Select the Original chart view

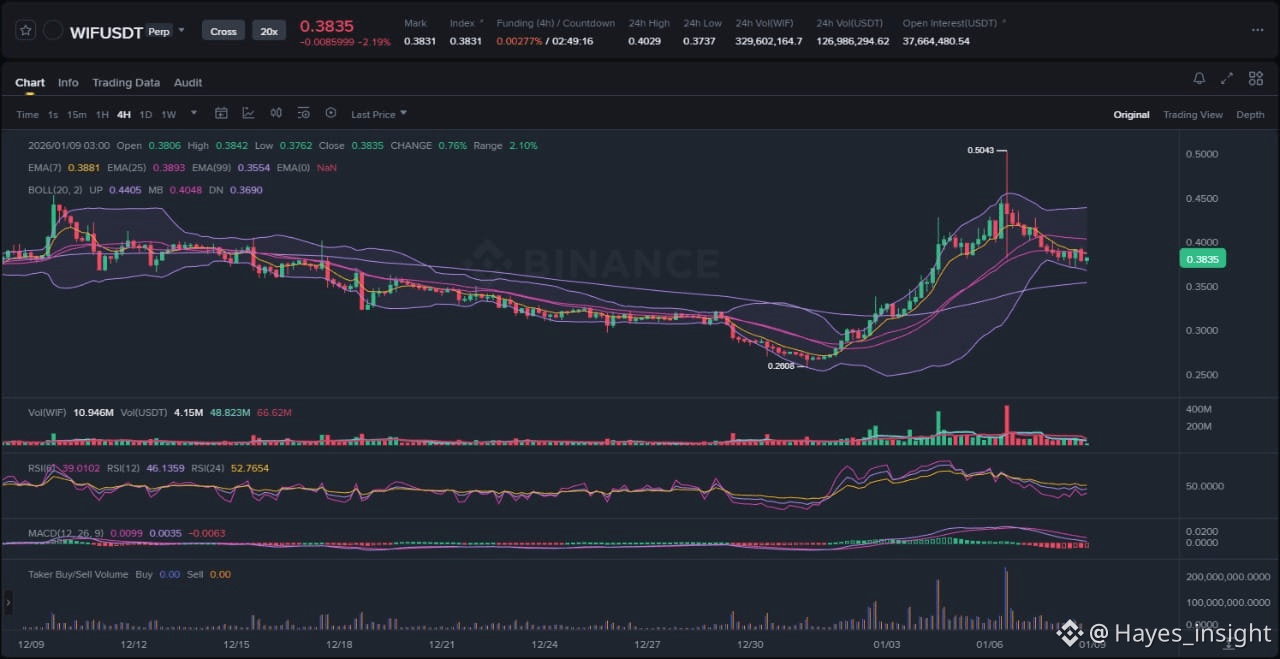1131,115
